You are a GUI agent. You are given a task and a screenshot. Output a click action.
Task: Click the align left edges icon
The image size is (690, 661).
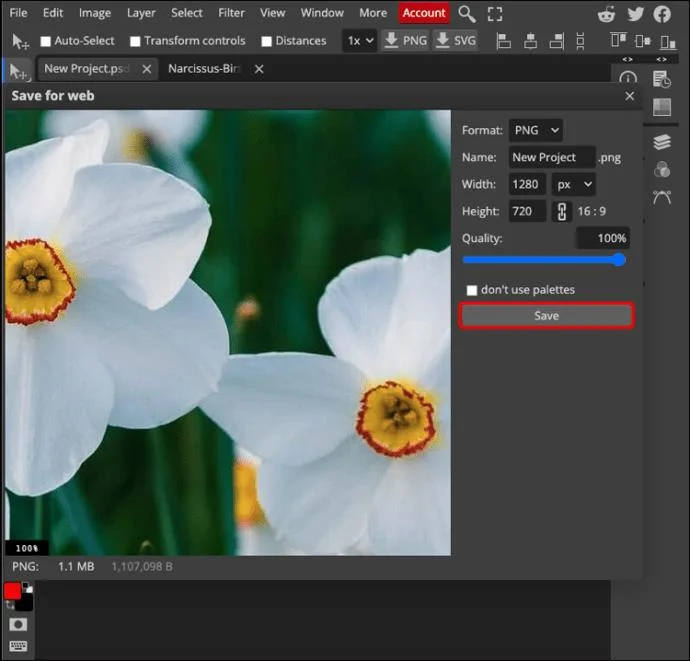click(503, 41)
